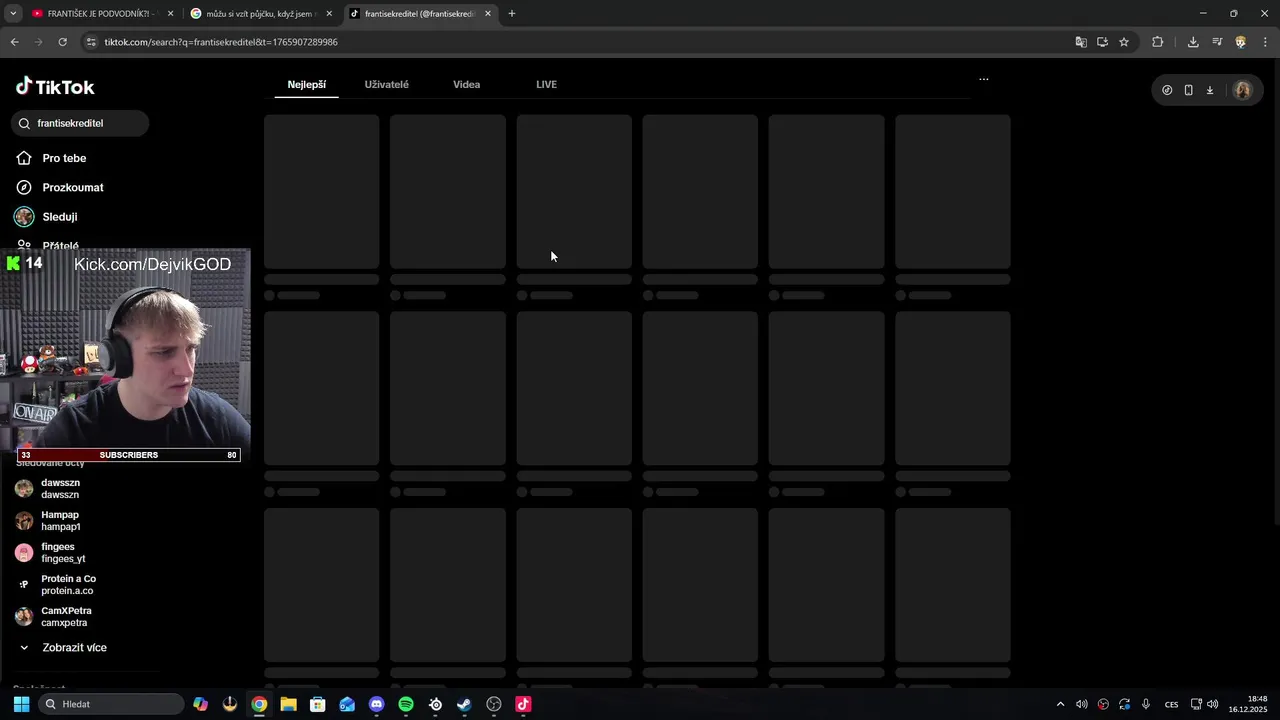The width and height of the screenshot is (1280, 720).
Task: Show hidden system tray icons
Action: (x=1061, y=704)
